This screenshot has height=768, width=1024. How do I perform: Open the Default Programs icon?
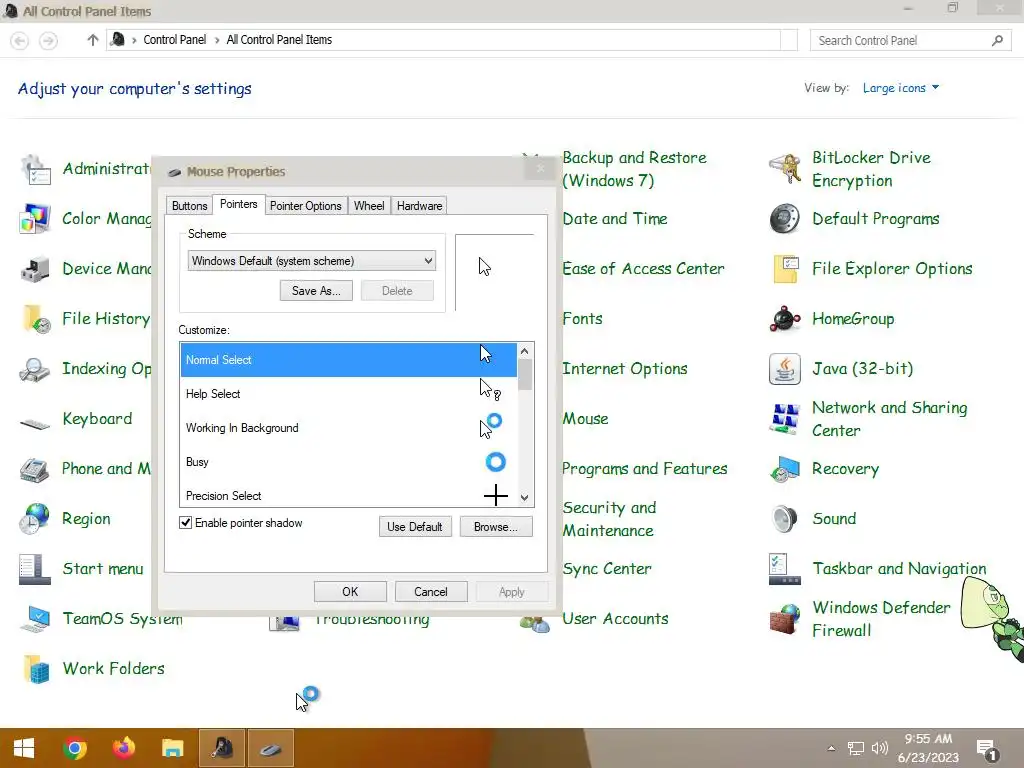pyautogui.click(x=784, y=219)
